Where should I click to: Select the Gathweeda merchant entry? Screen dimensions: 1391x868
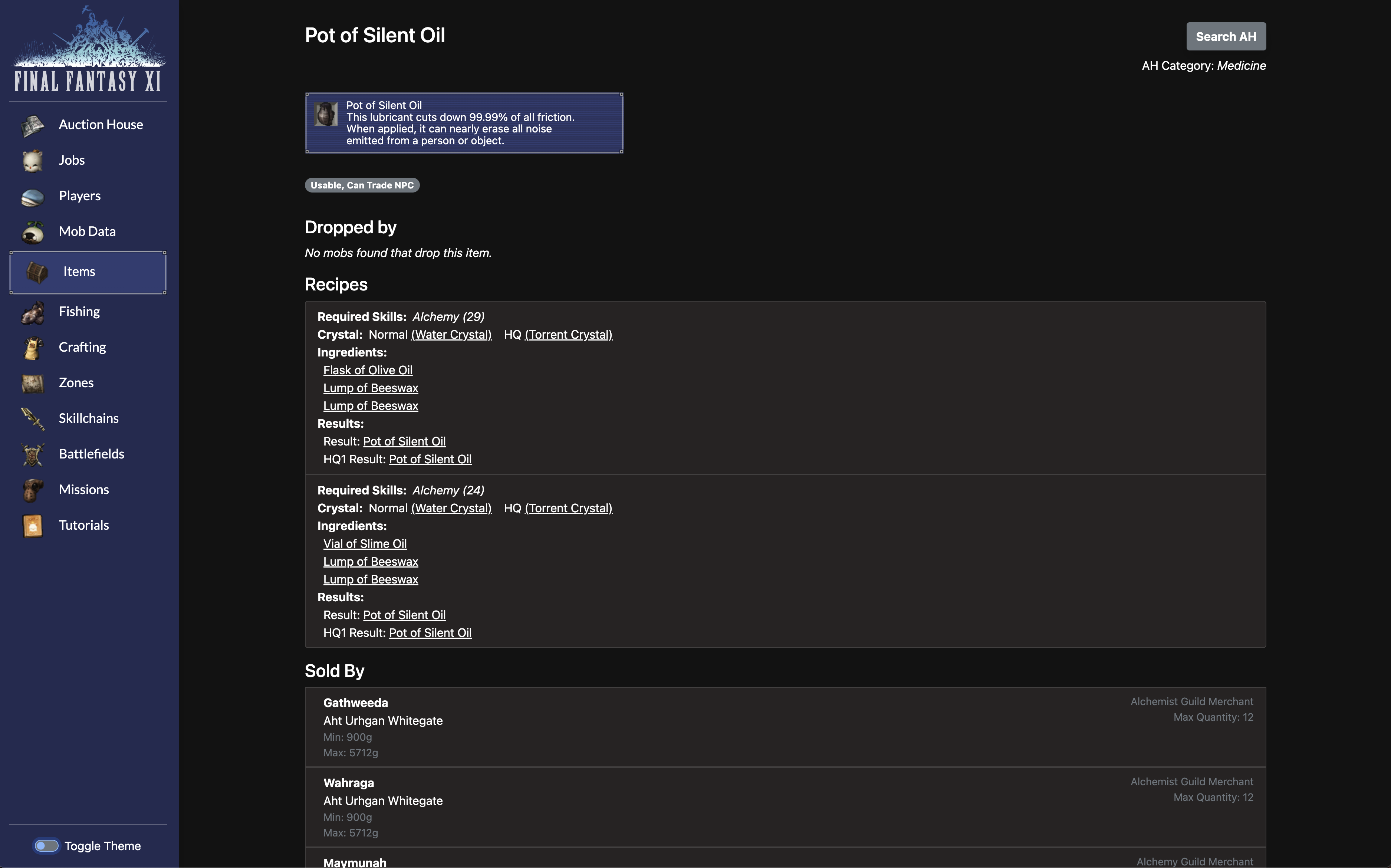tap(355, 703)
